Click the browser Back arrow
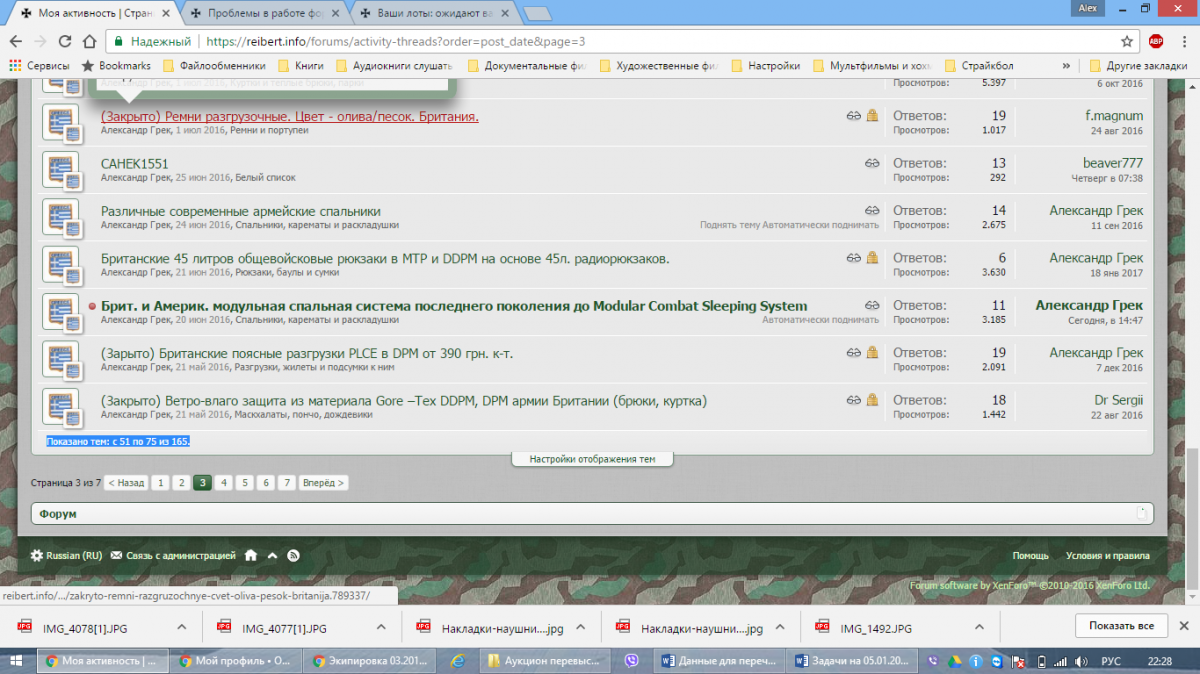Viewport: 1200px width, 674px height. pos(14,42)
